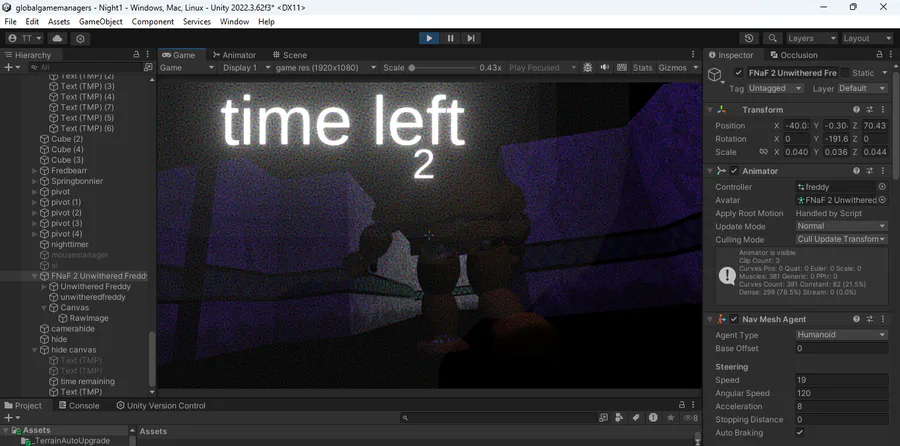Open the Unity Version Control tab
The height and width of the screenshot is (446, 900).
(x=161, y=405)
